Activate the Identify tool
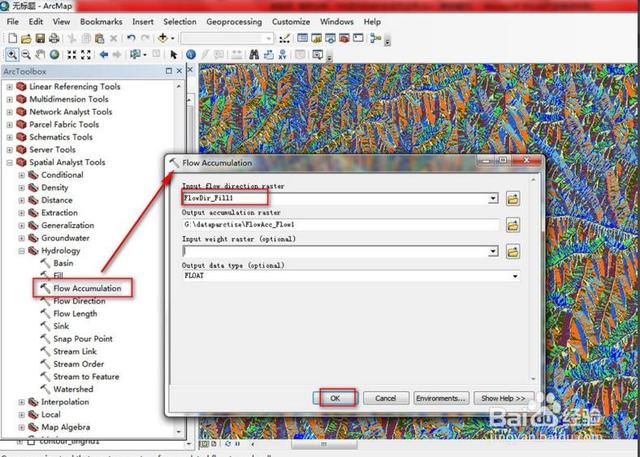This screenshot has height=457, width=640. [x=191, y=54]
